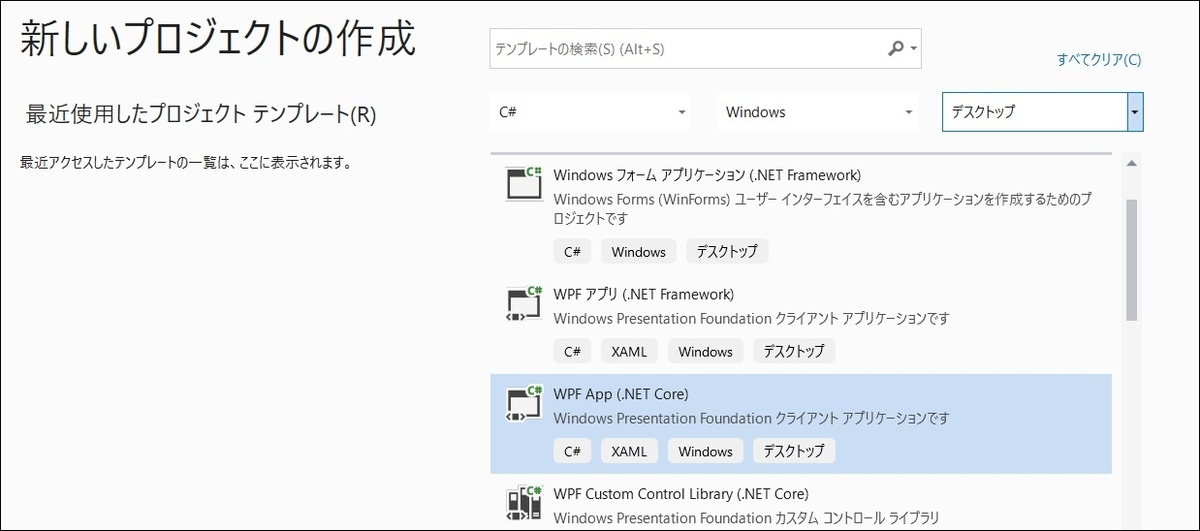Click the Windows Forms application template icon
Screen dimensions: 1200x531
click(x=524, y=183)
